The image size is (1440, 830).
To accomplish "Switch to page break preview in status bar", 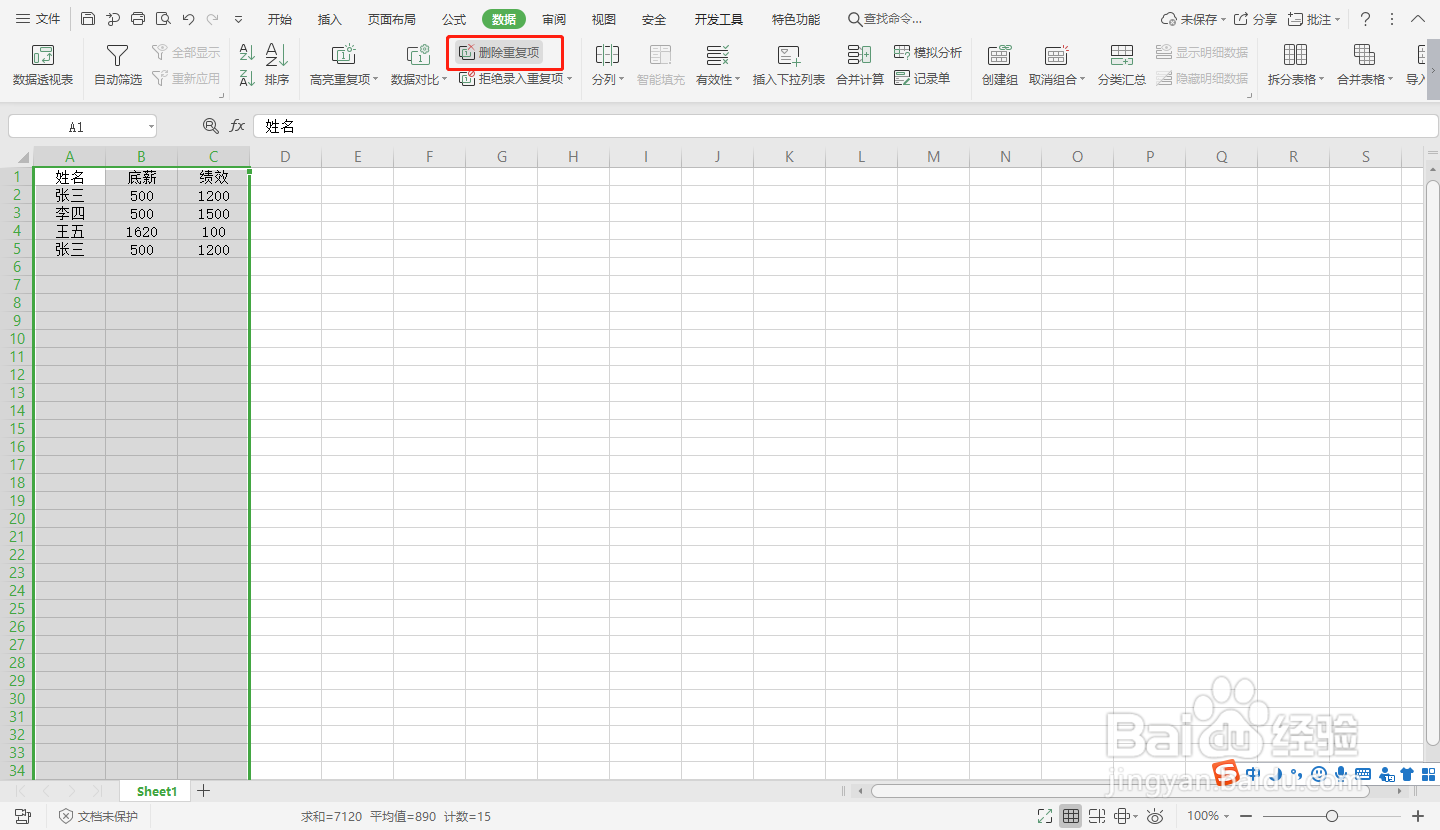I will pos(1097,816).
